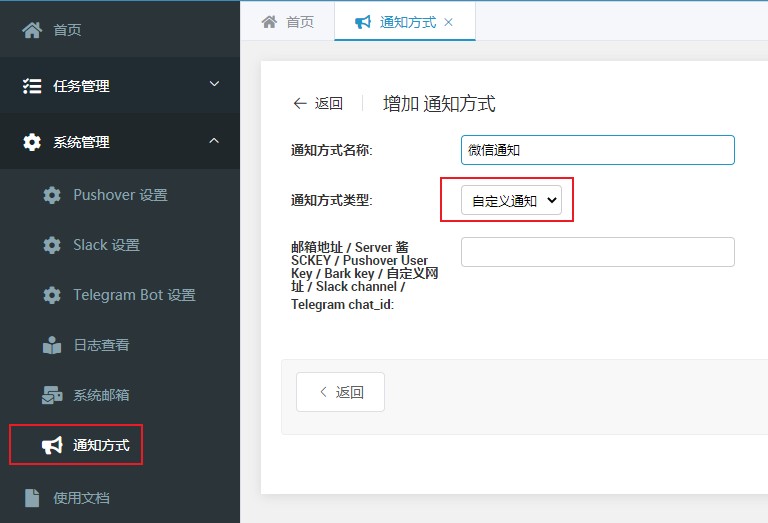The width and height of the screenshot is (768, 523).
Task: Expand the 任务管理 menu chevron
Action: click(x=214, y=84)
